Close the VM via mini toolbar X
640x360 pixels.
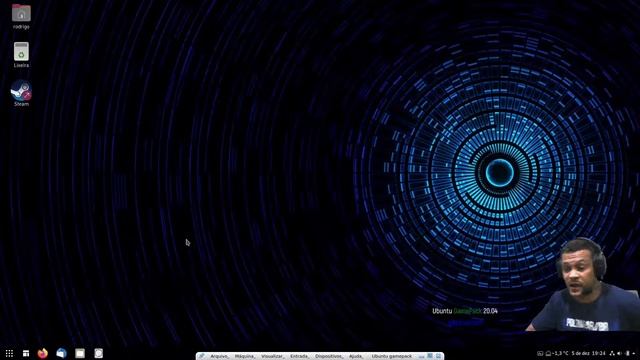438,356
